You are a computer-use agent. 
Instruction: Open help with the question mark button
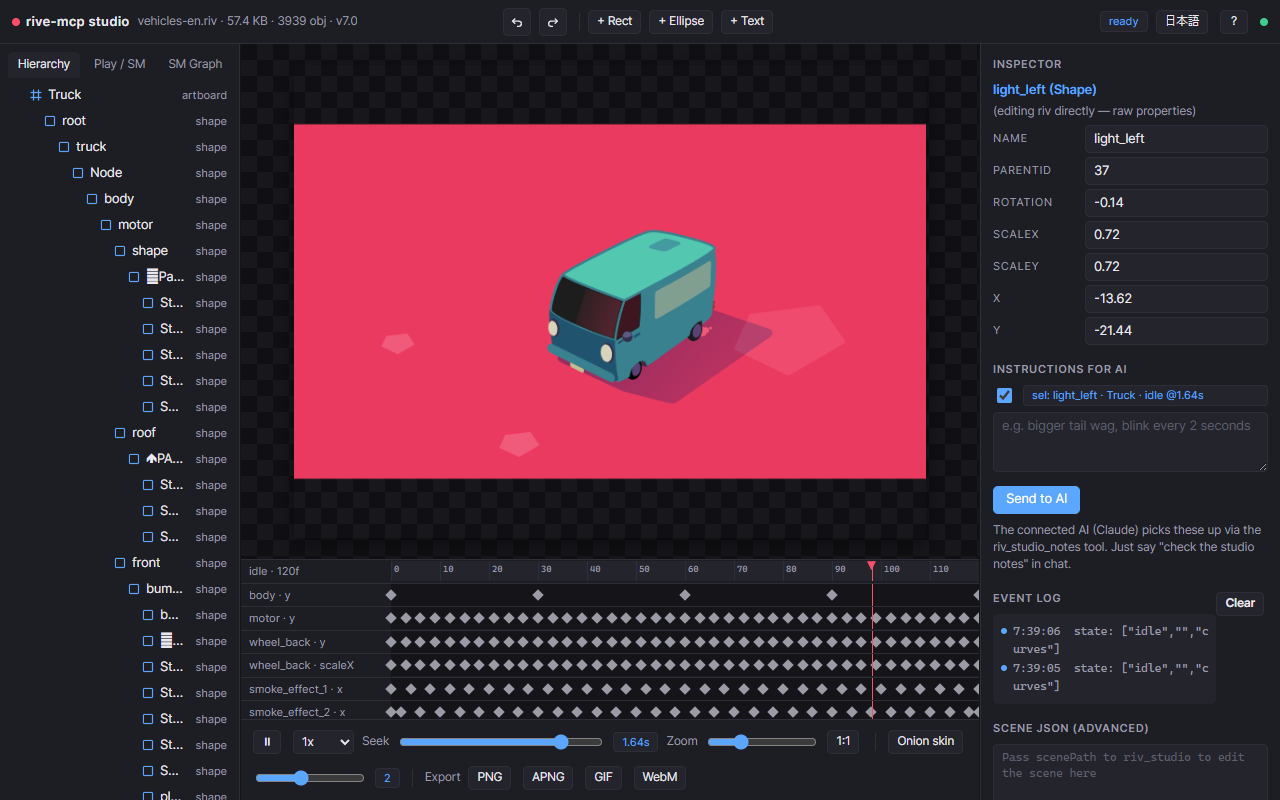point(1233,21)
